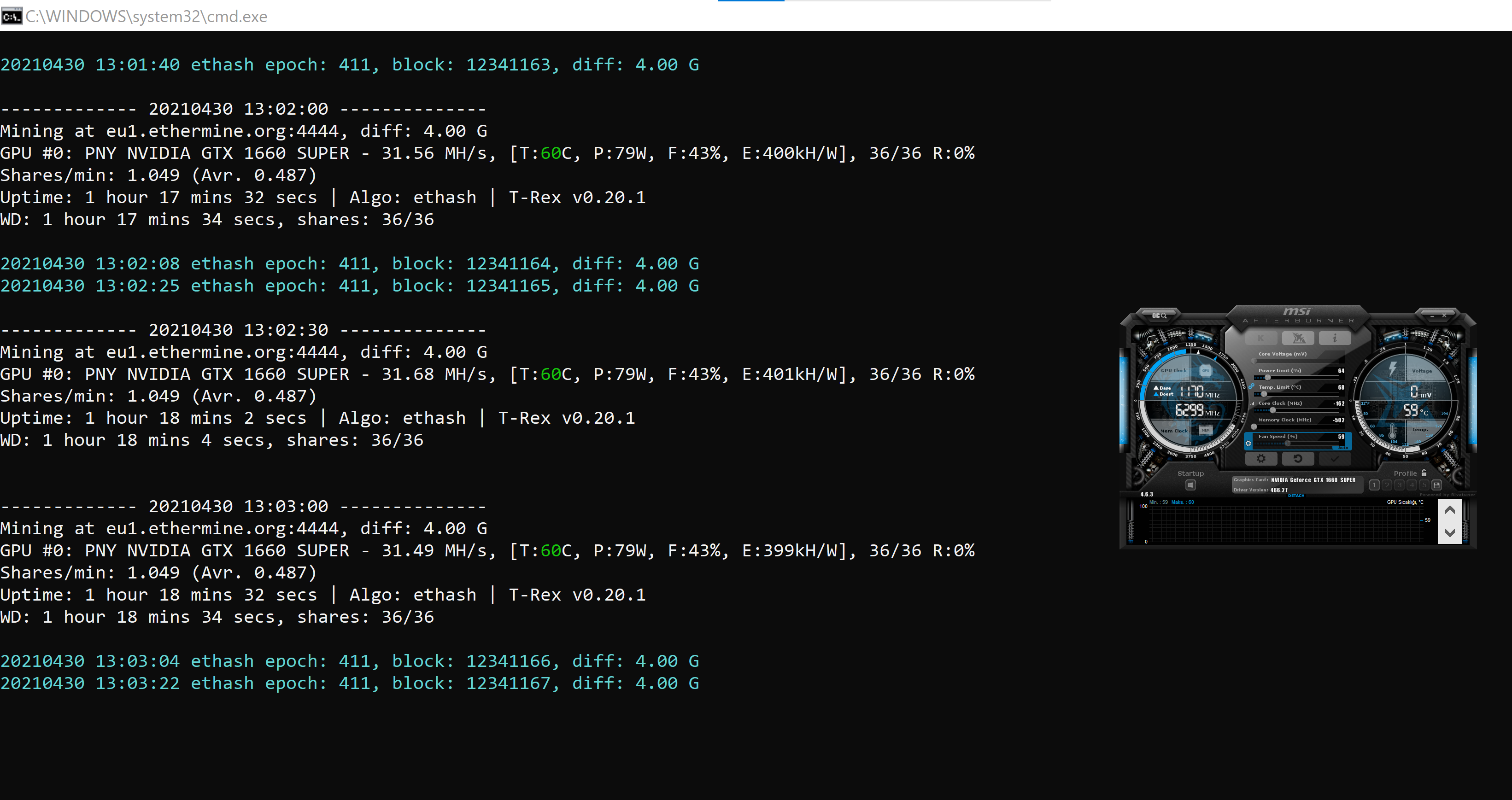Click the 59 °C temperature readout

(1416, 410)
